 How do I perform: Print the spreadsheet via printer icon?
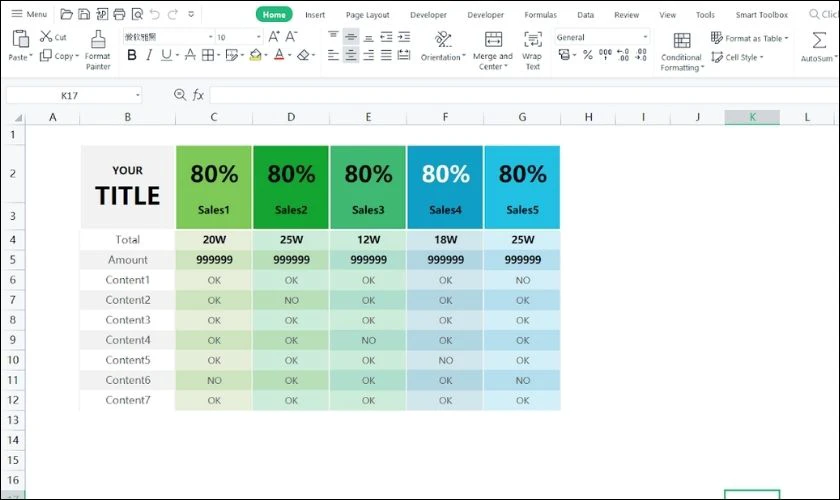pyautogui.click(x=119, y=14)
